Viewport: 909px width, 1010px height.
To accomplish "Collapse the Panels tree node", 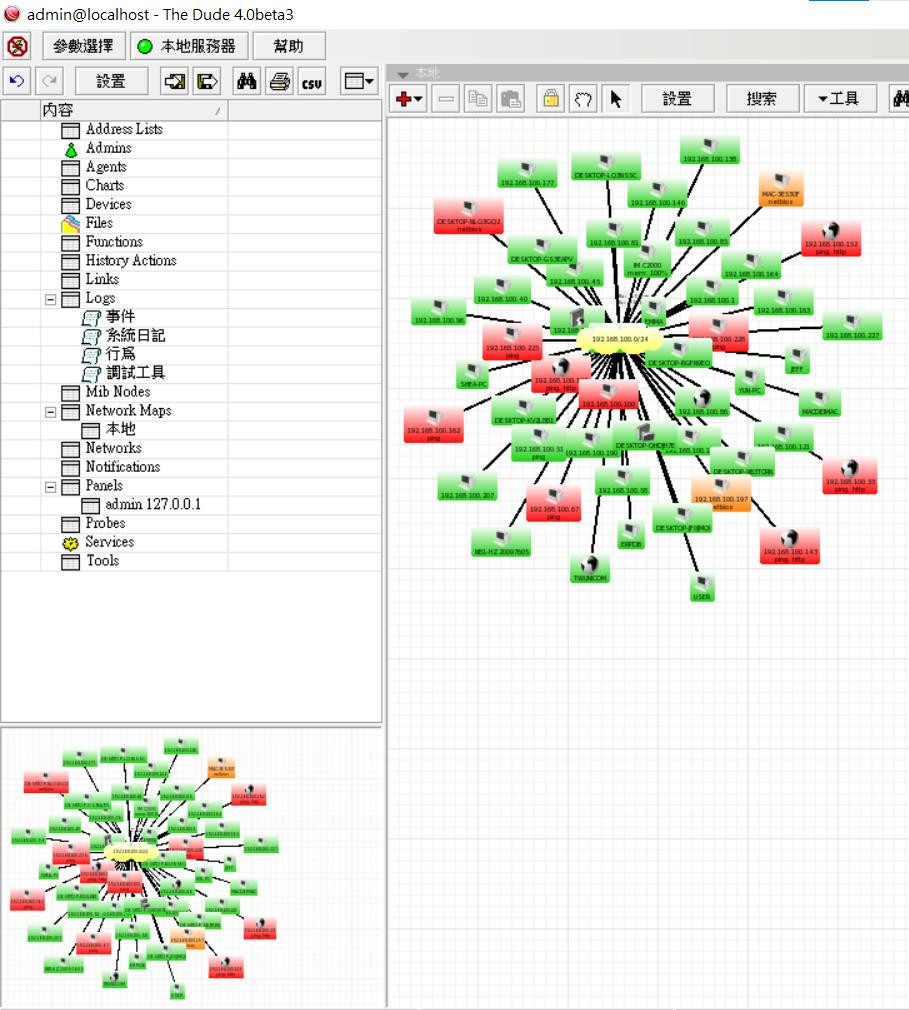I will (50, 488).
